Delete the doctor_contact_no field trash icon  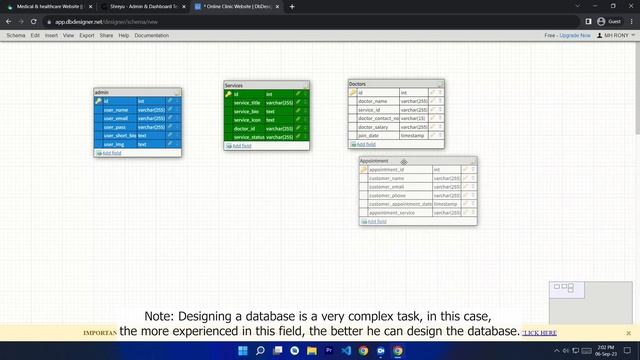coord(440,118)
